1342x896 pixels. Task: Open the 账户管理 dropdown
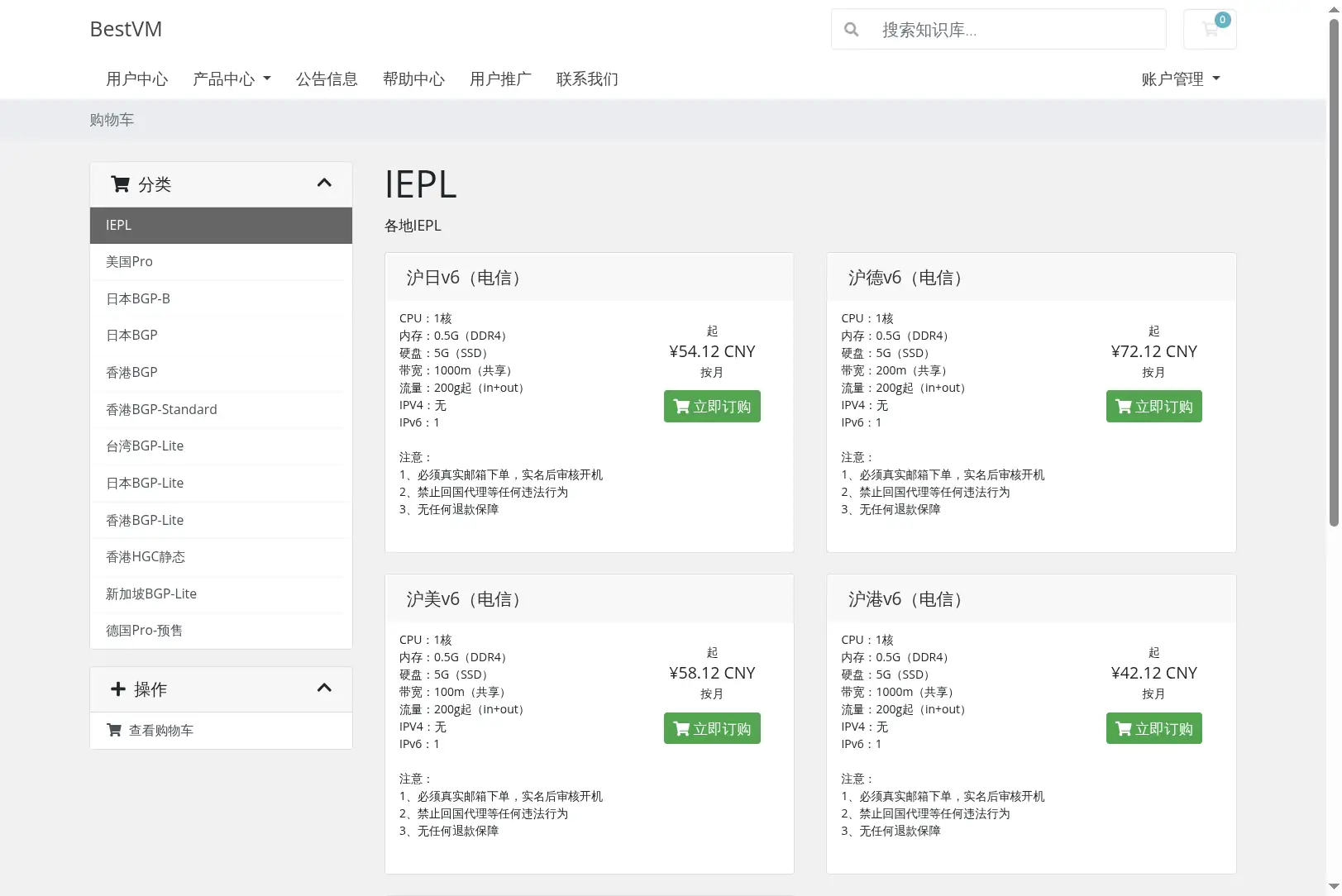point(1181,79)
